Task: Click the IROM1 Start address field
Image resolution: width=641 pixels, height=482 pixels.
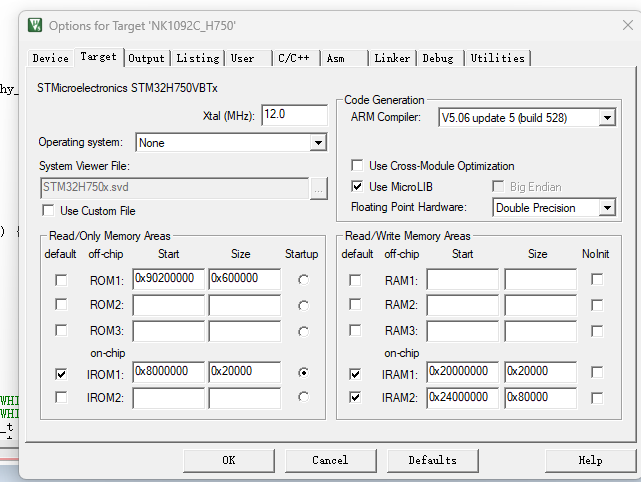Action: (168, 372)
